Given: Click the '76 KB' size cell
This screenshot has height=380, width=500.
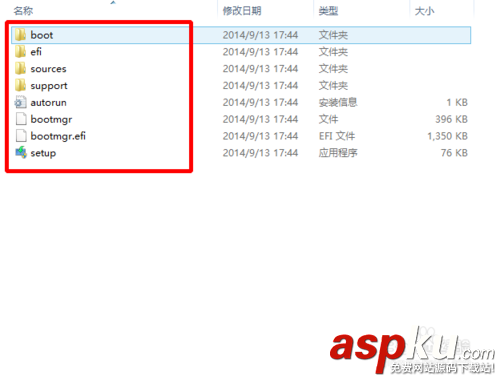Looking at the screenshot, I should (454, 153).
